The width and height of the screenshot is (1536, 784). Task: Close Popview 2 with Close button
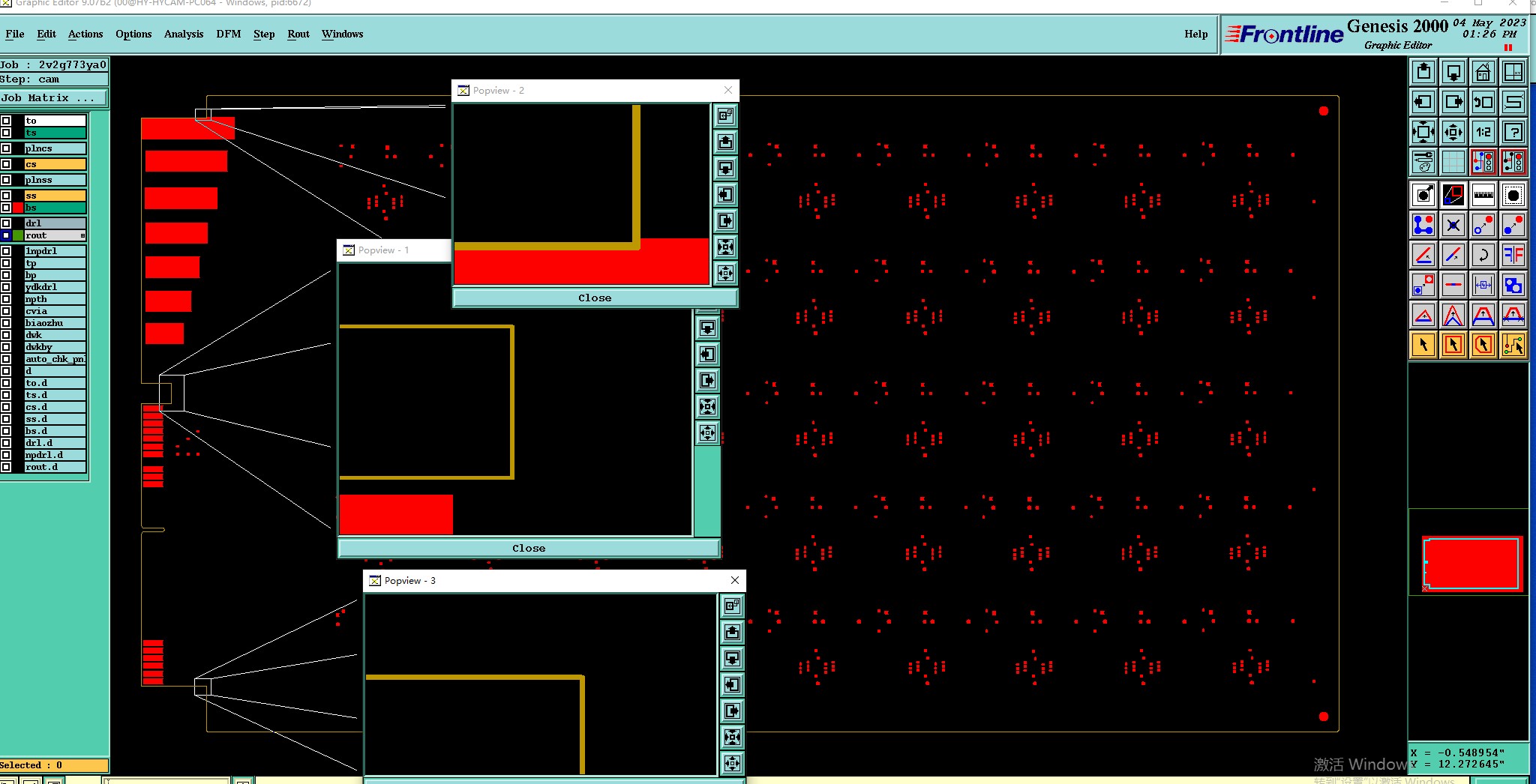point(595,298)
